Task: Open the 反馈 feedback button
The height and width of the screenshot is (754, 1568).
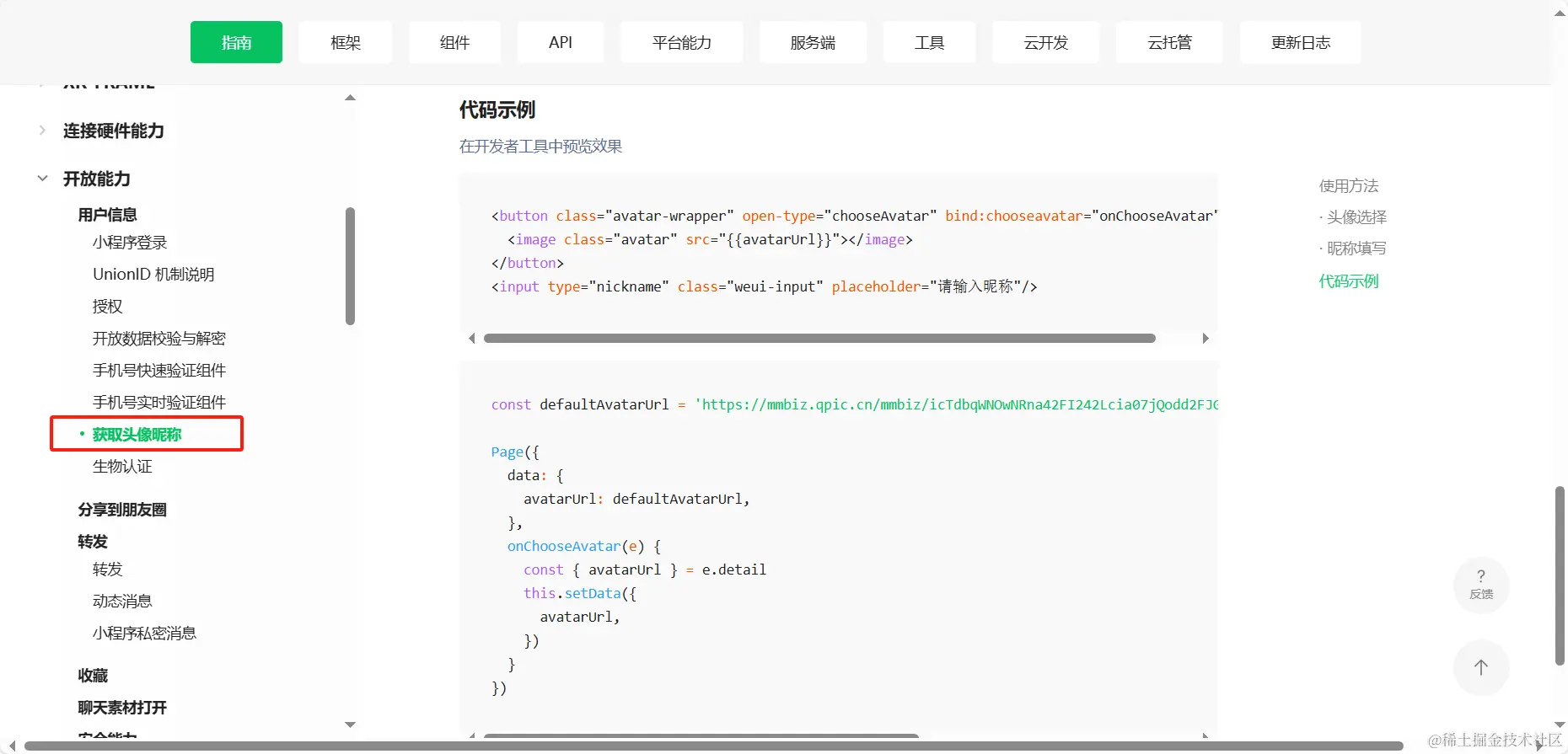Action: click(1481, 585)
